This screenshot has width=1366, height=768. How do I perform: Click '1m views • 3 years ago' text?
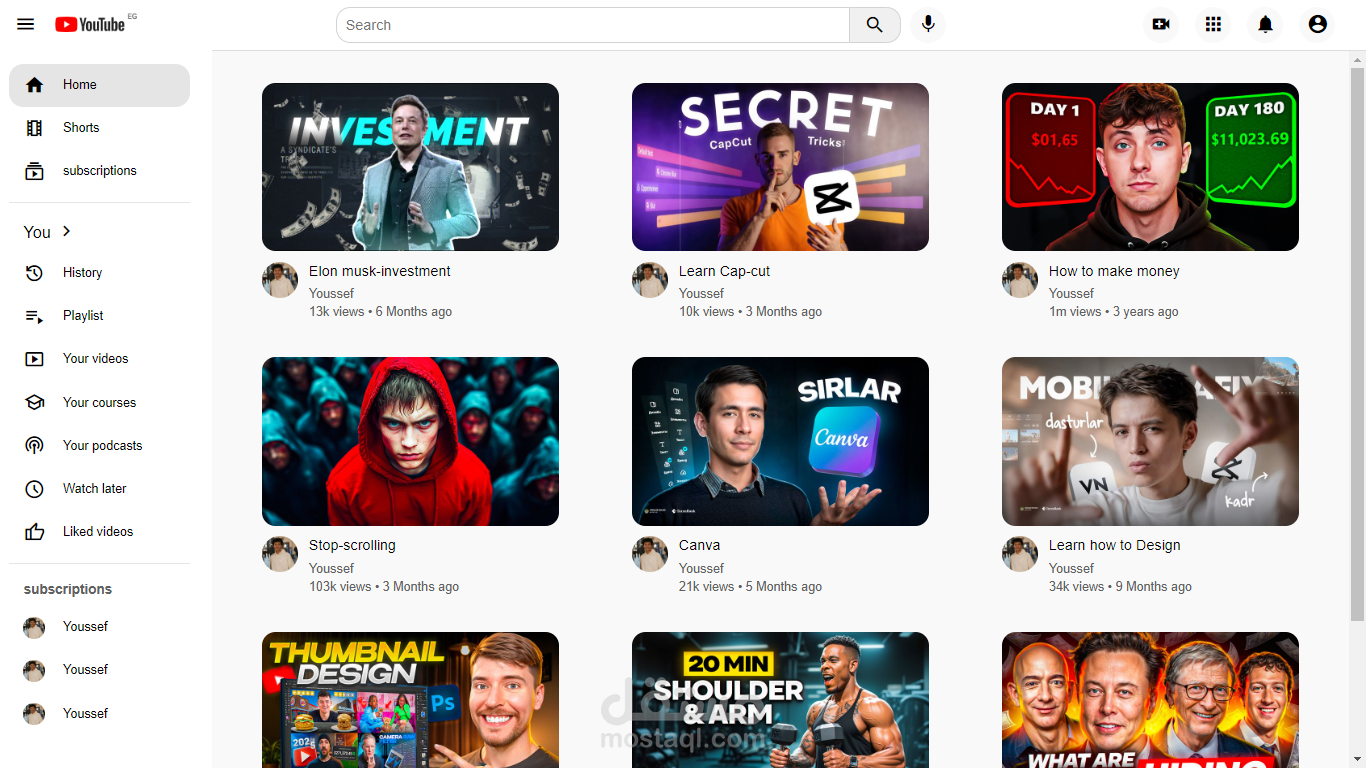coord(1114,312)
